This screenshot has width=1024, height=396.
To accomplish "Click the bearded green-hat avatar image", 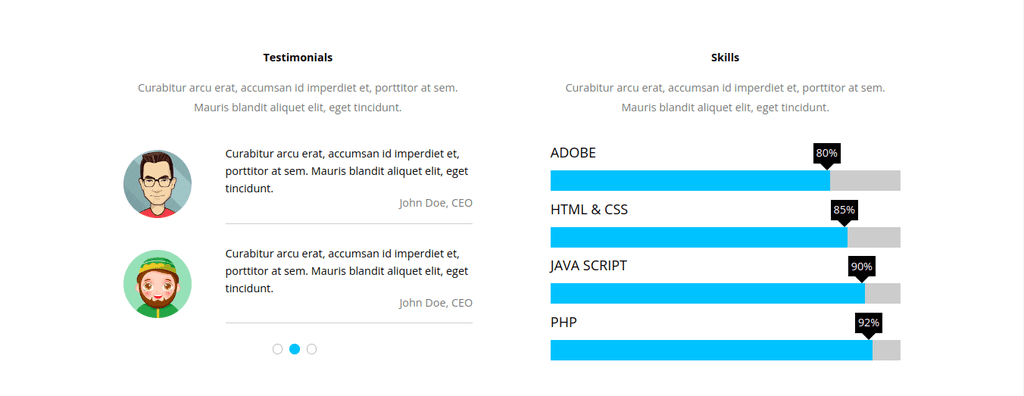I will coord(157,284).
